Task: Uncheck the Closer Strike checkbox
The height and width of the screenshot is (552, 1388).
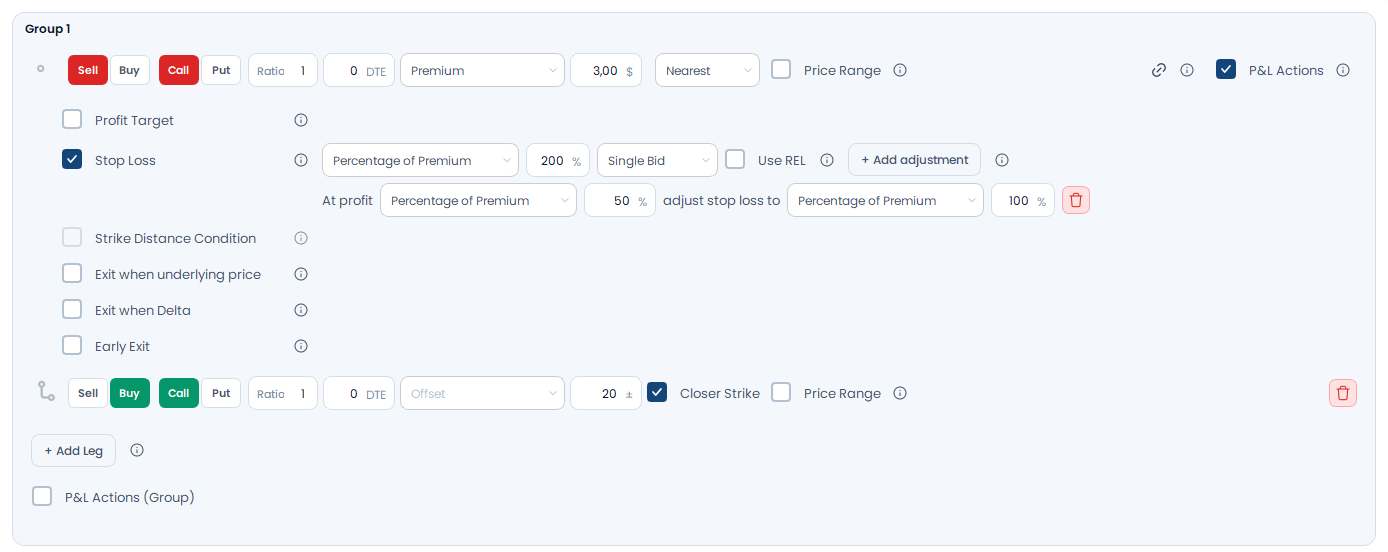Action: (x=657, y=392)
